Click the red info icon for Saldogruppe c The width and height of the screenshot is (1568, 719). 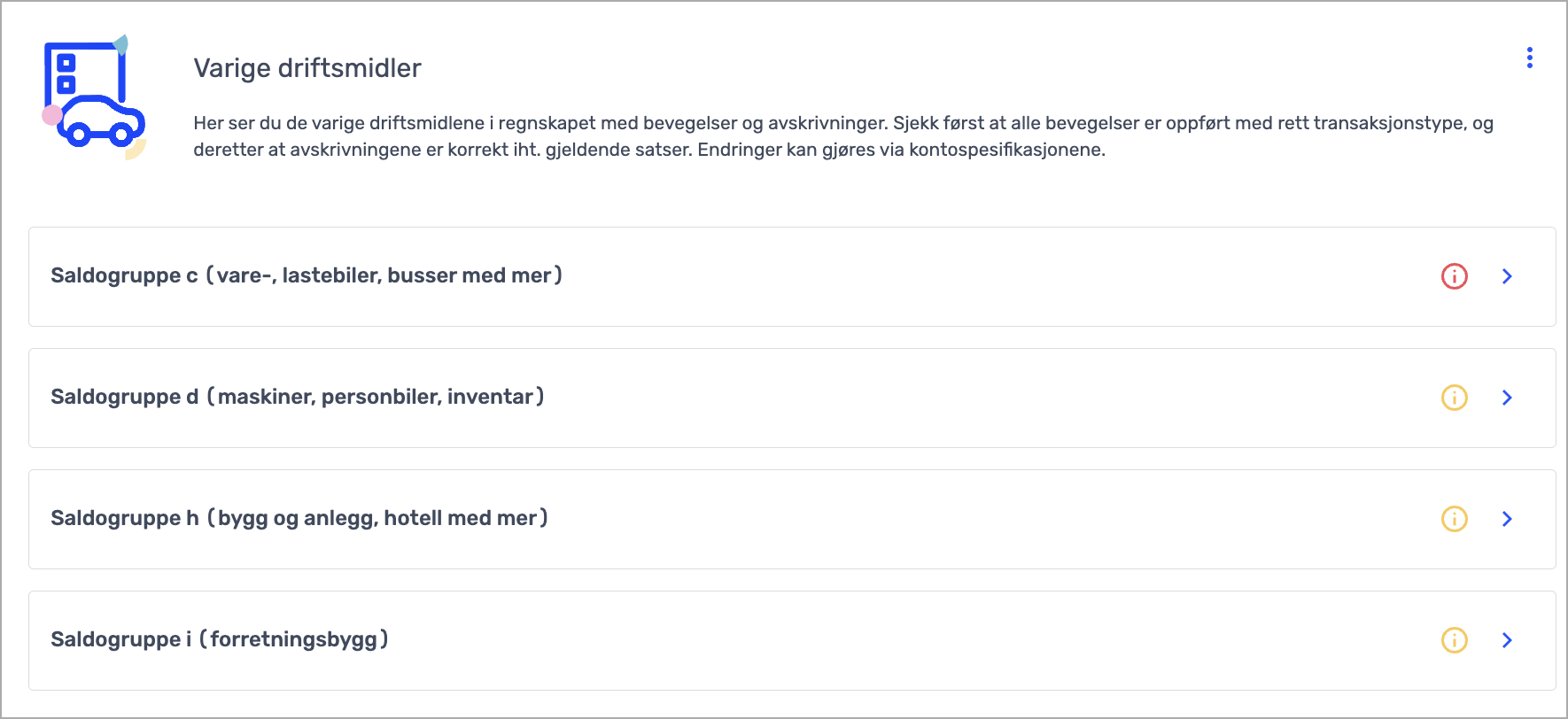1454,276
